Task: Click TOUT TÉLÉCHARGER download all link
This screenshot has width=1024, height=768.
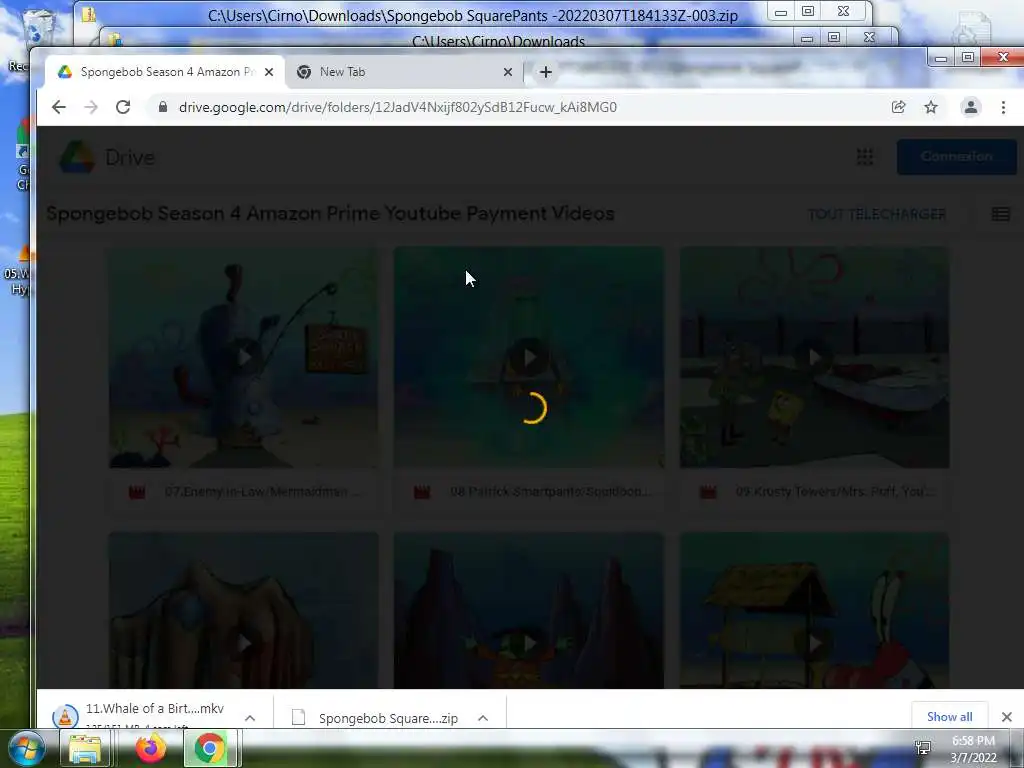Action: (x=876, y=214)
